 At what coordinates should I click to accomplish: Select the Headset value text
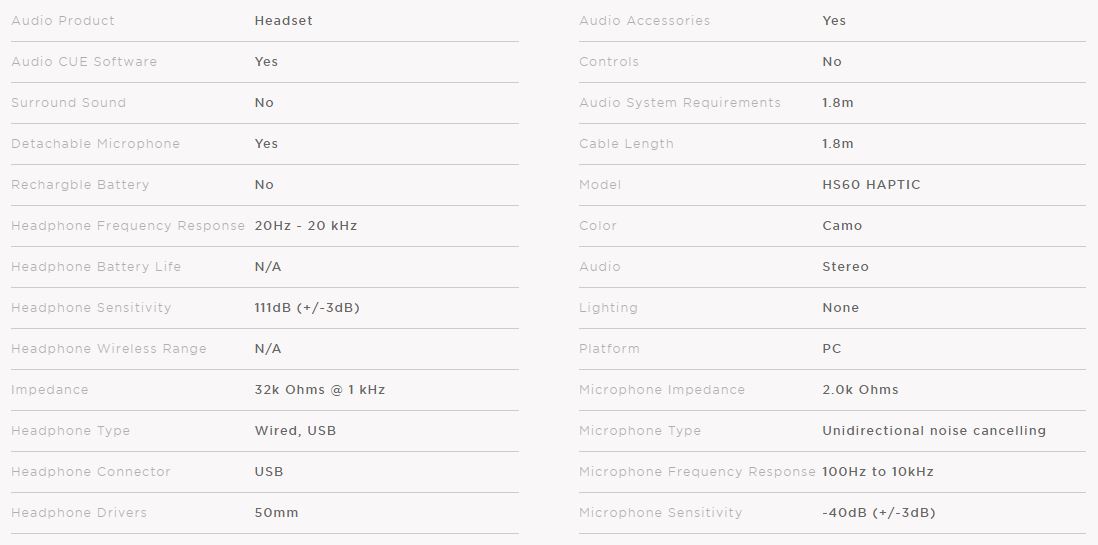[x=284, y=21]
